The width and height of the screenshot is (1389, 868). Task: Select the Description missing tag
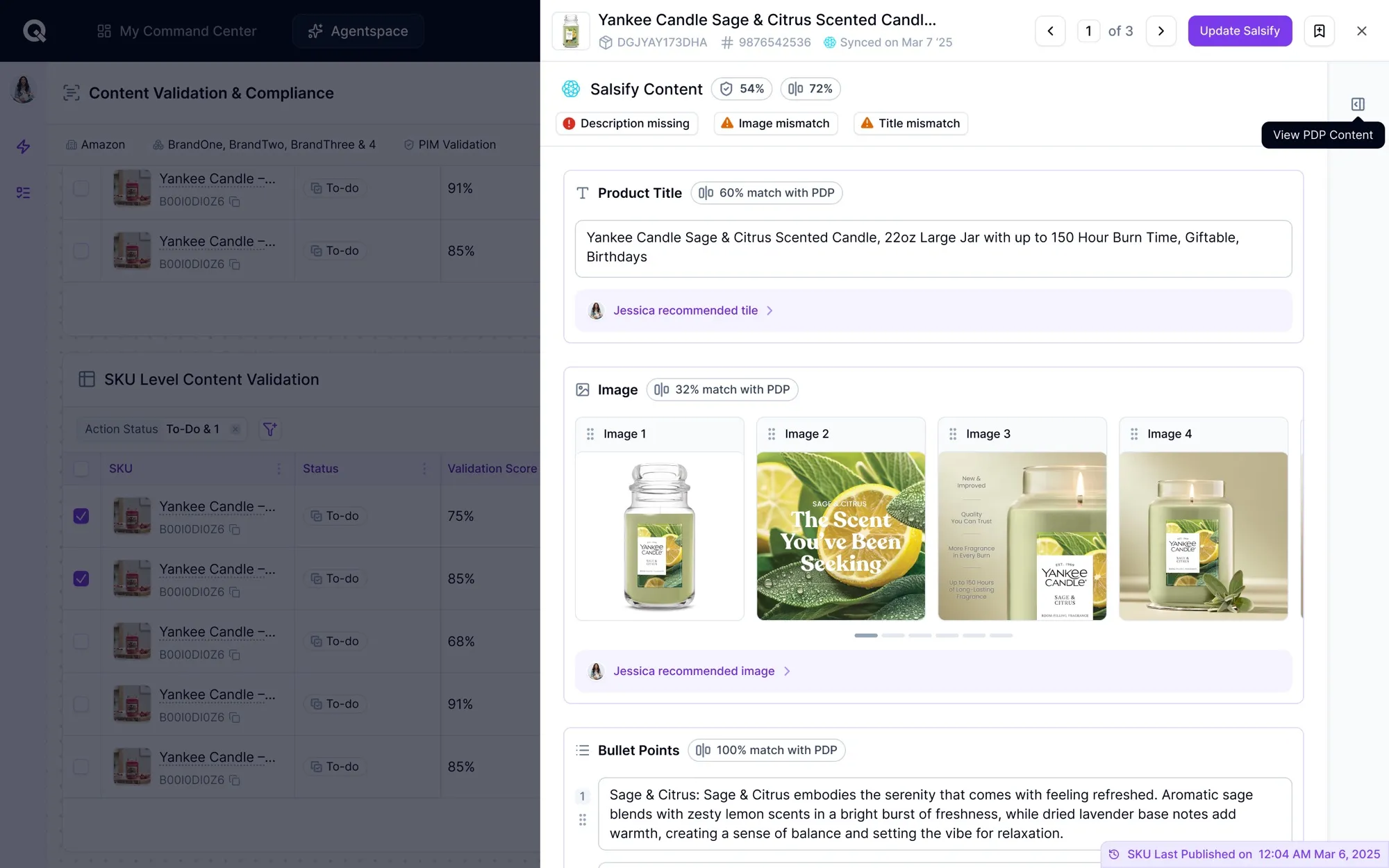pyautogui.click(x=626, y=124)
